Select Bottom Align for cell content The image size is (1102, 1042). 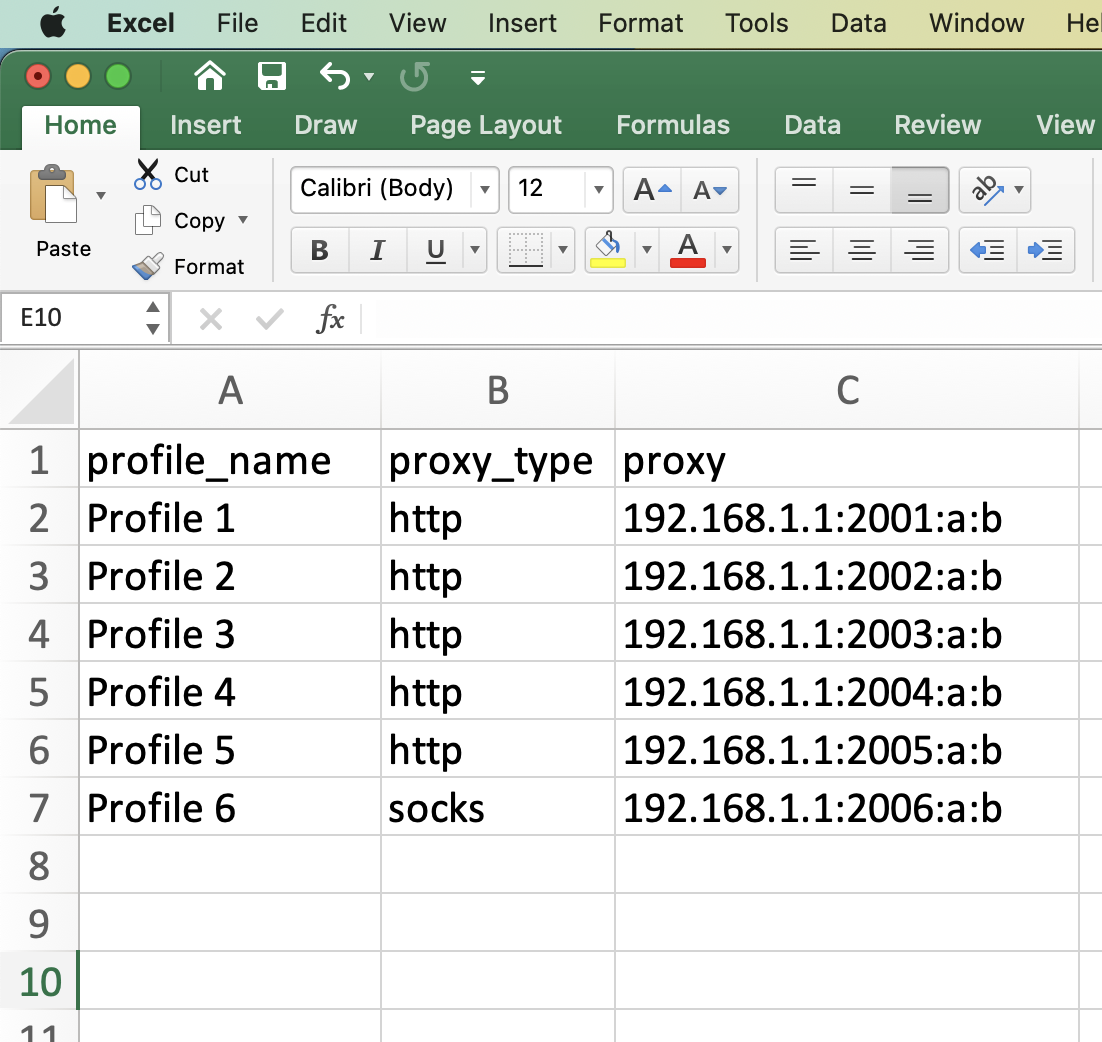(x=919, y=190)
